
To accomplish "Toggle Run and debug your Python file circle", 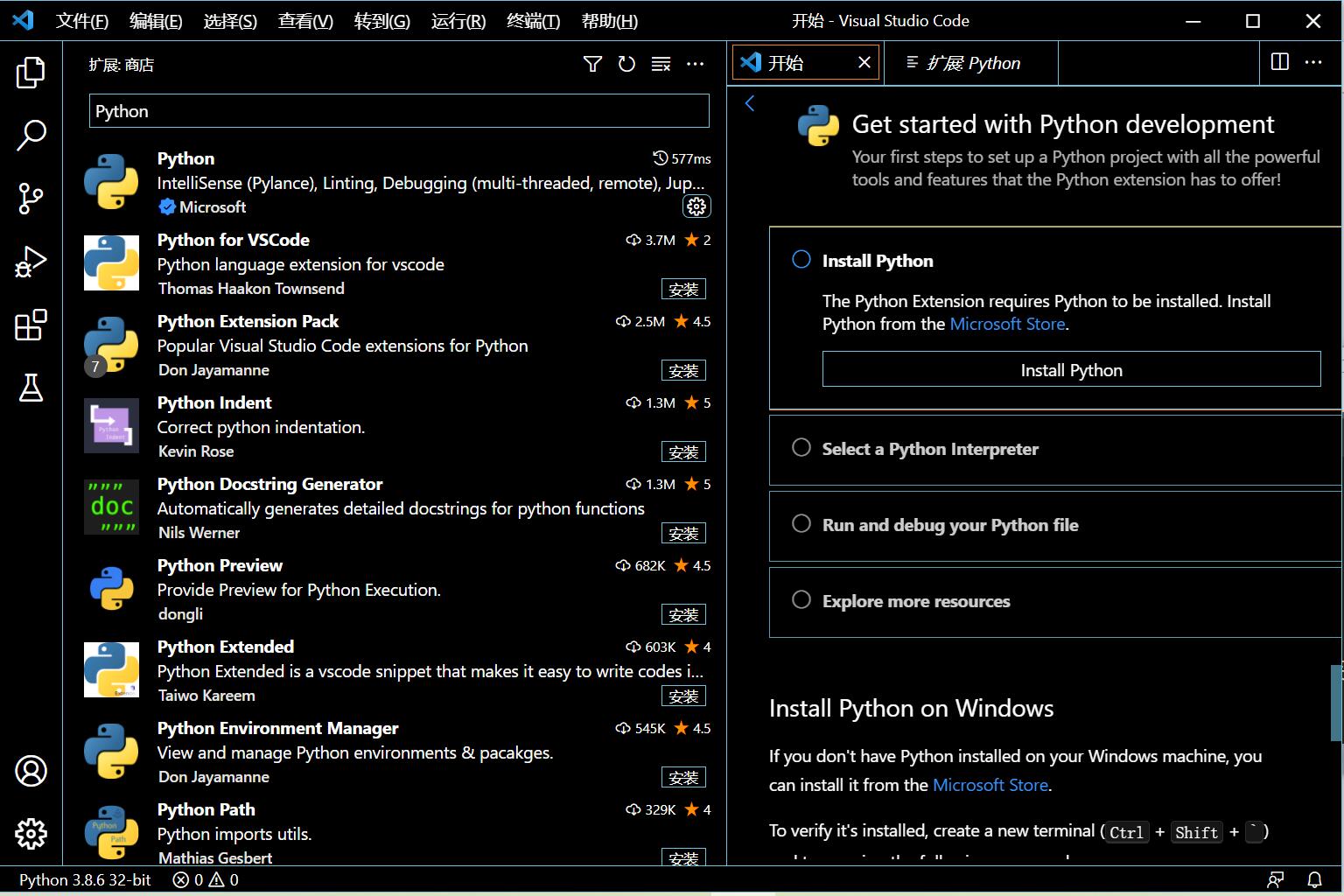I will tap(801, 523).
